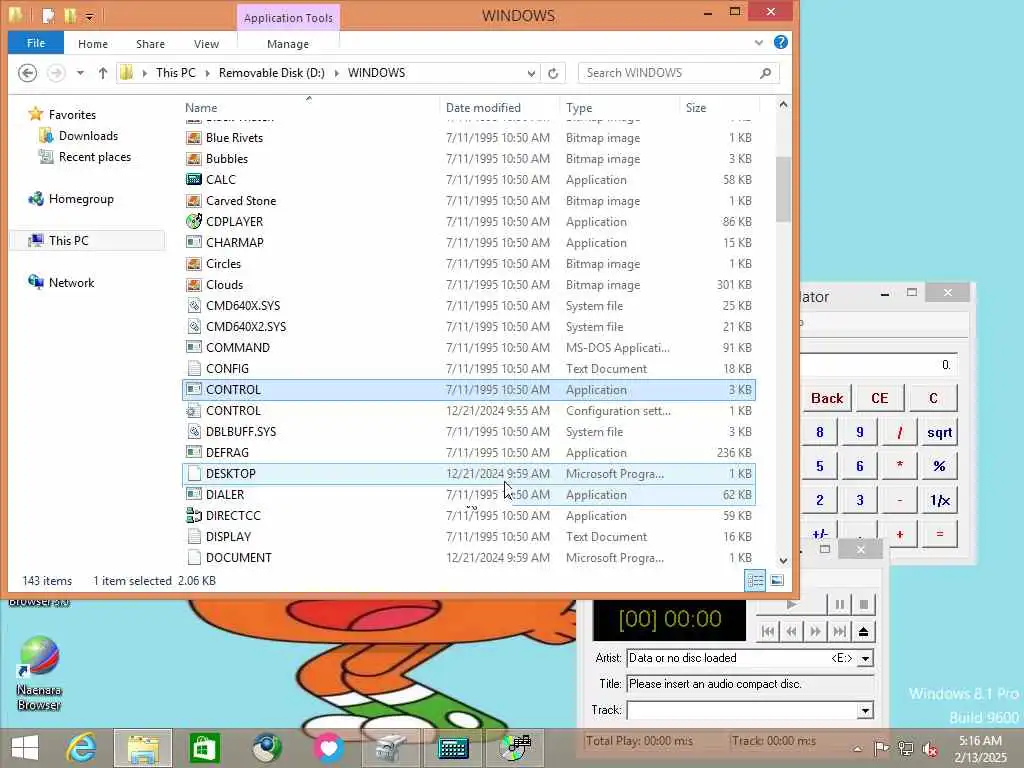Viewport: 1024px width, 768px height.
Task: Click the file list vertical scrollbar thumb
Action: click(x=783, y=189)
